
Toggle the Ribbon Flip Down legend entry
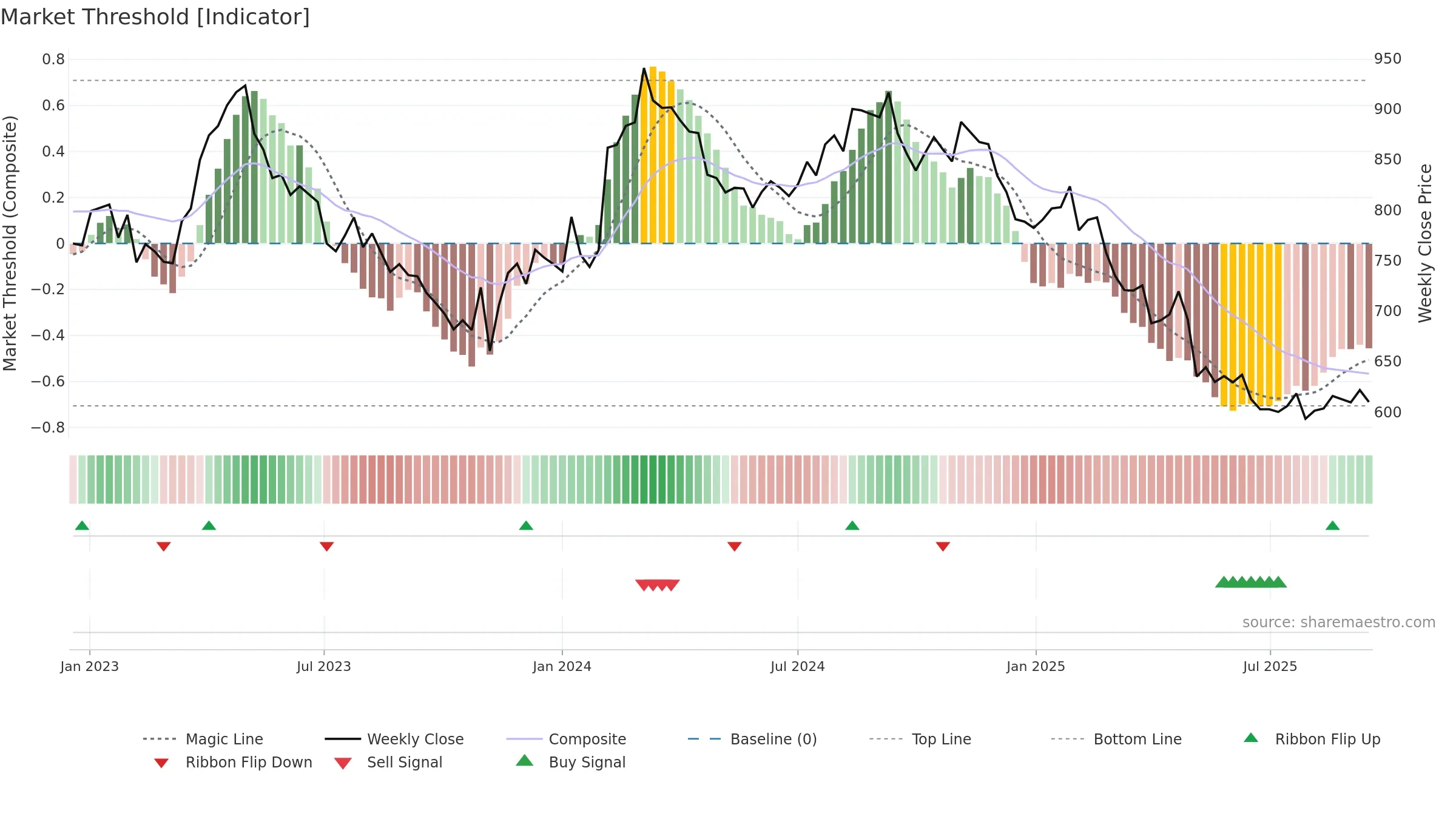click(x=233, y=762)
